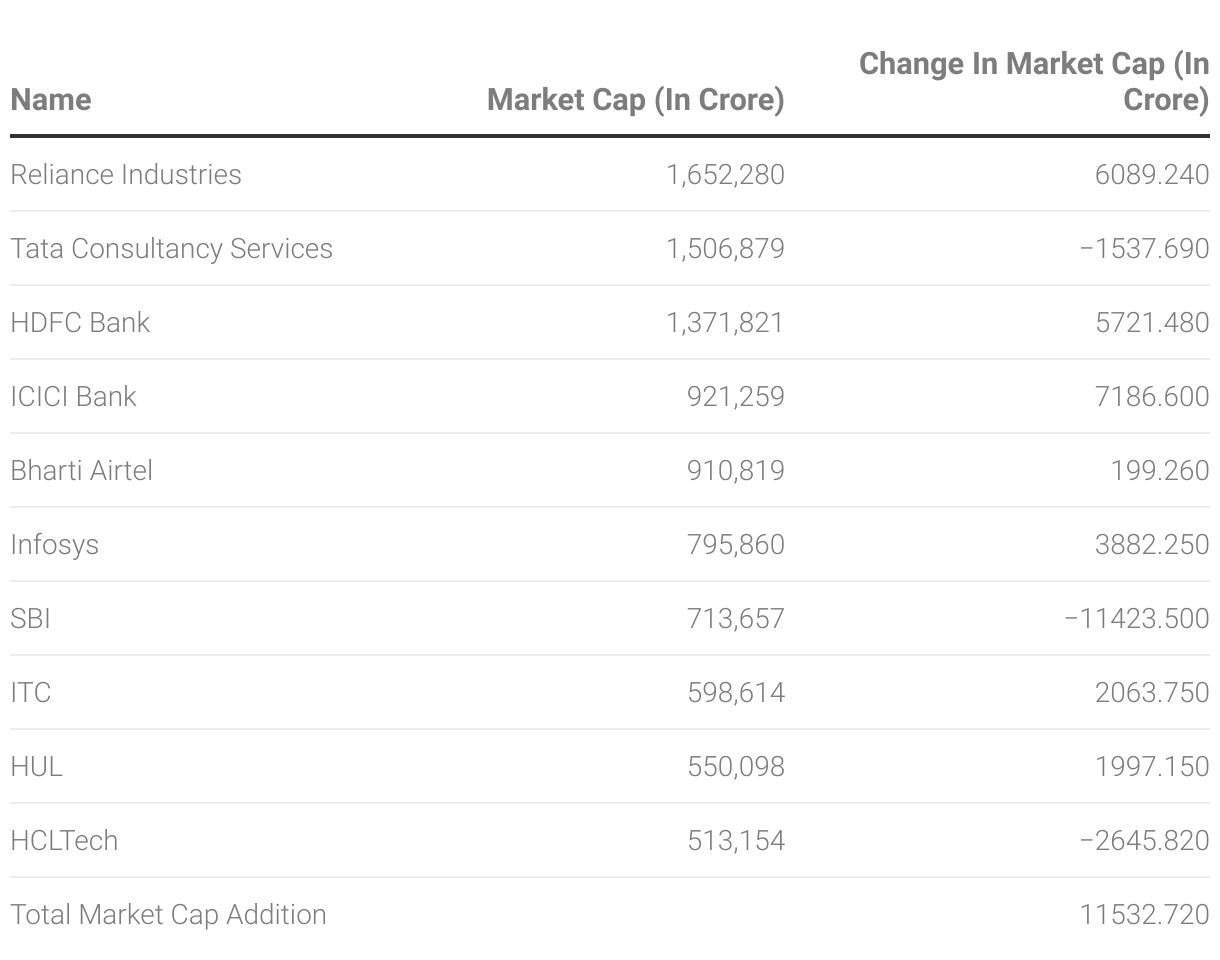Image resolution: width=1220 pixels, height=960 pixels.
Task: Click SBI's change value −11423.500
Action: pos(1136,619)
